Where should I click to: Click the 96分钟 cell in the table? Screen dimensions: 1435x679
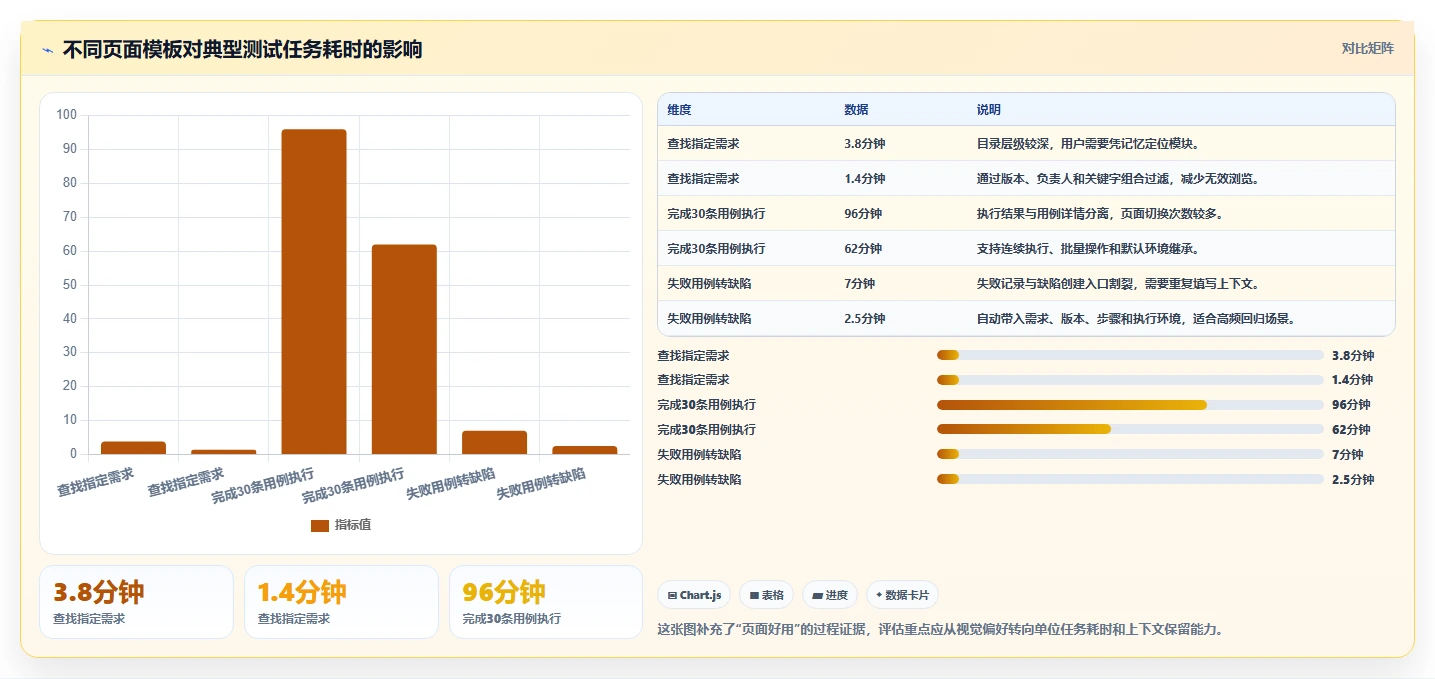(x=863, y=214)
